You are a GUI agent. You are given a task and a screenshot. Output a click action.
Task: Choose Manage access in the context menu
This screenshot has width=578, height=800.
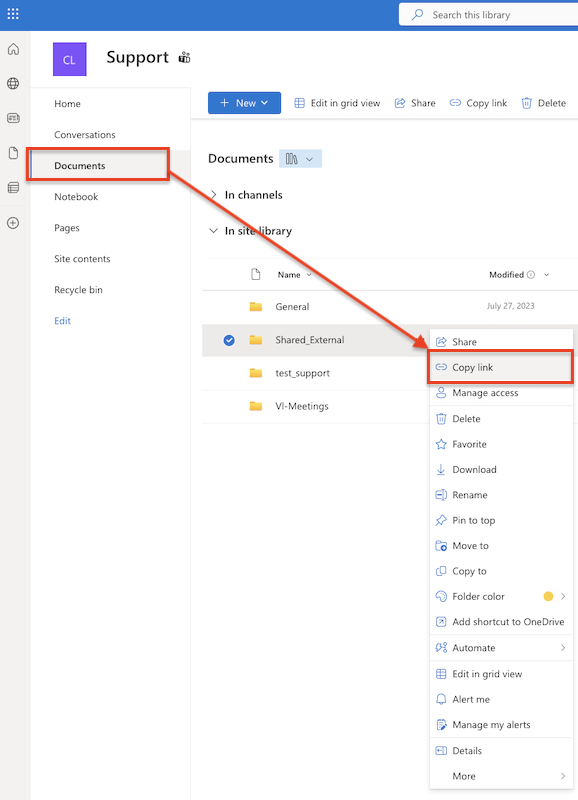pyautogui.click(x=501, y=393)
